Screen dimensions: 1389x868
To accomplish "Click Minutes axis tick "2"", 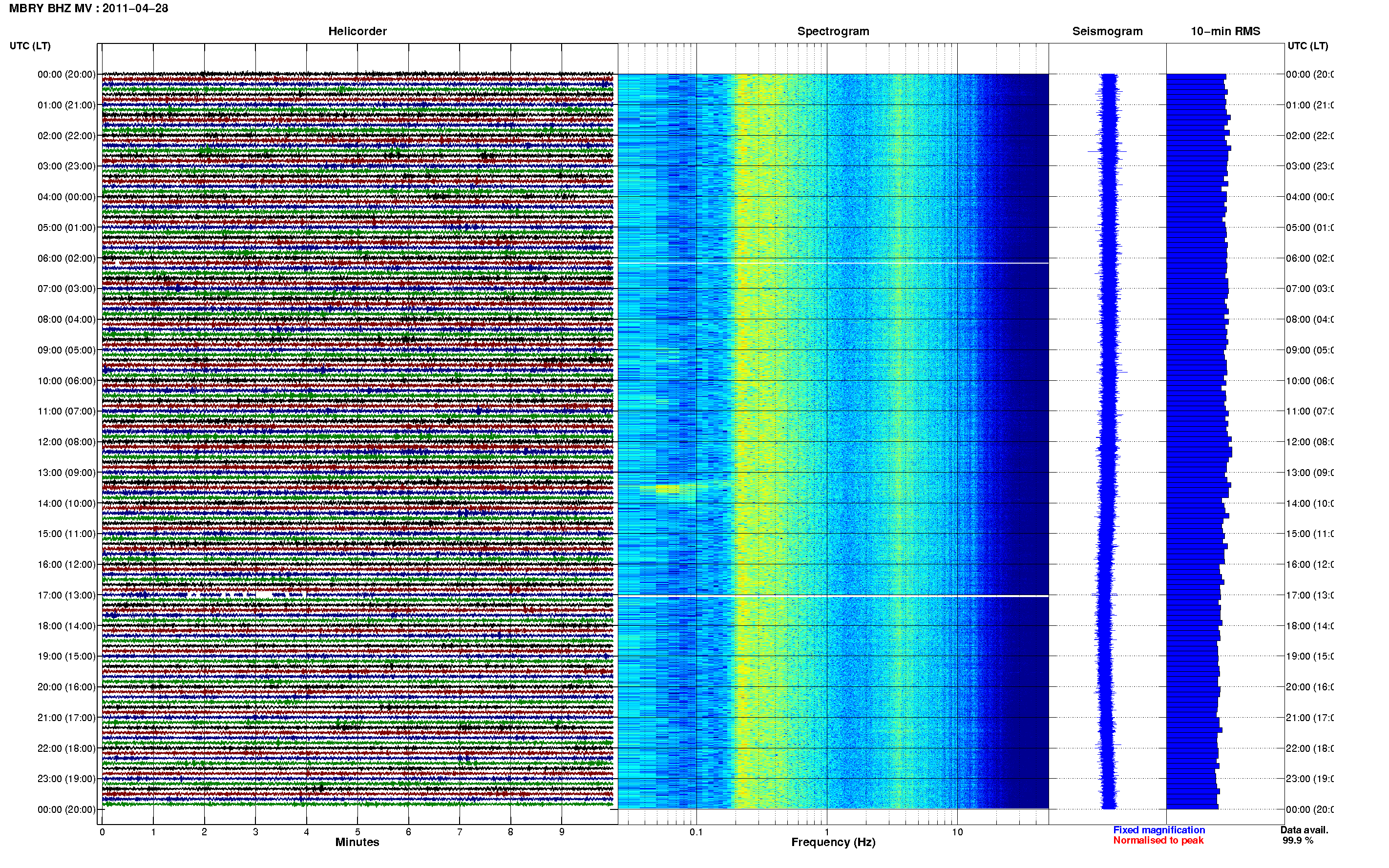I will point(205,832).
